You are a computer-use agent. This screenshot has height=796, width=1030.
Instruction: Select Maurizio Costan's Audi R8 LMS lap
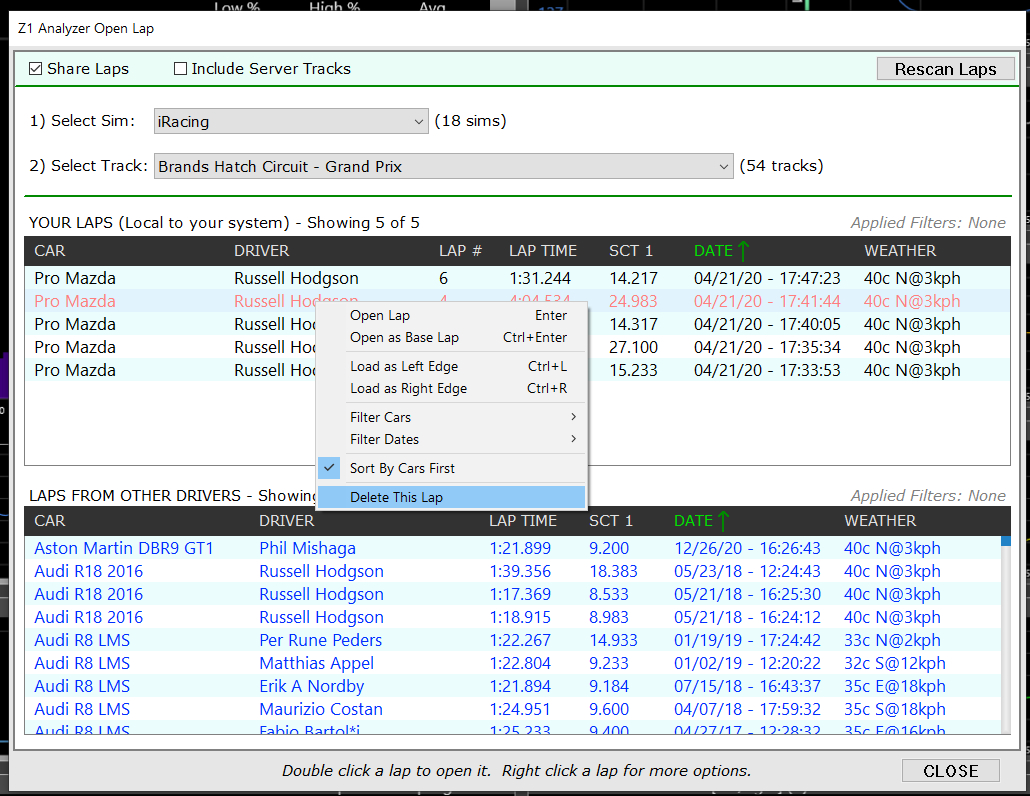512,709
